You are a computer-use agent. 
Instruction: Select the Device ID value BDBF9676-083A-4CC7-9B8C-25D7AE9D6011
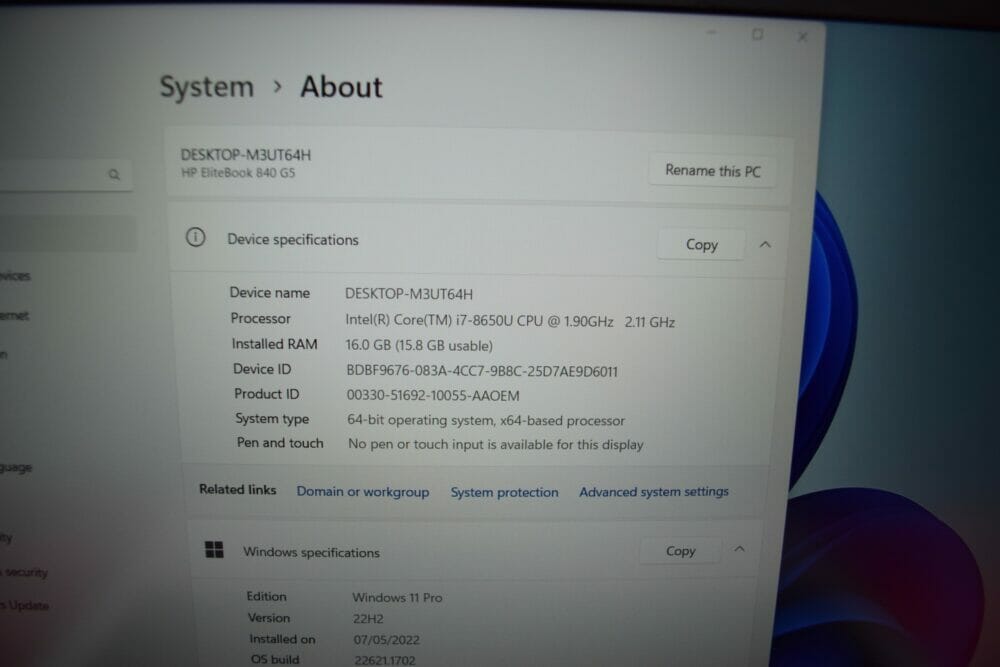click(482, 371)
